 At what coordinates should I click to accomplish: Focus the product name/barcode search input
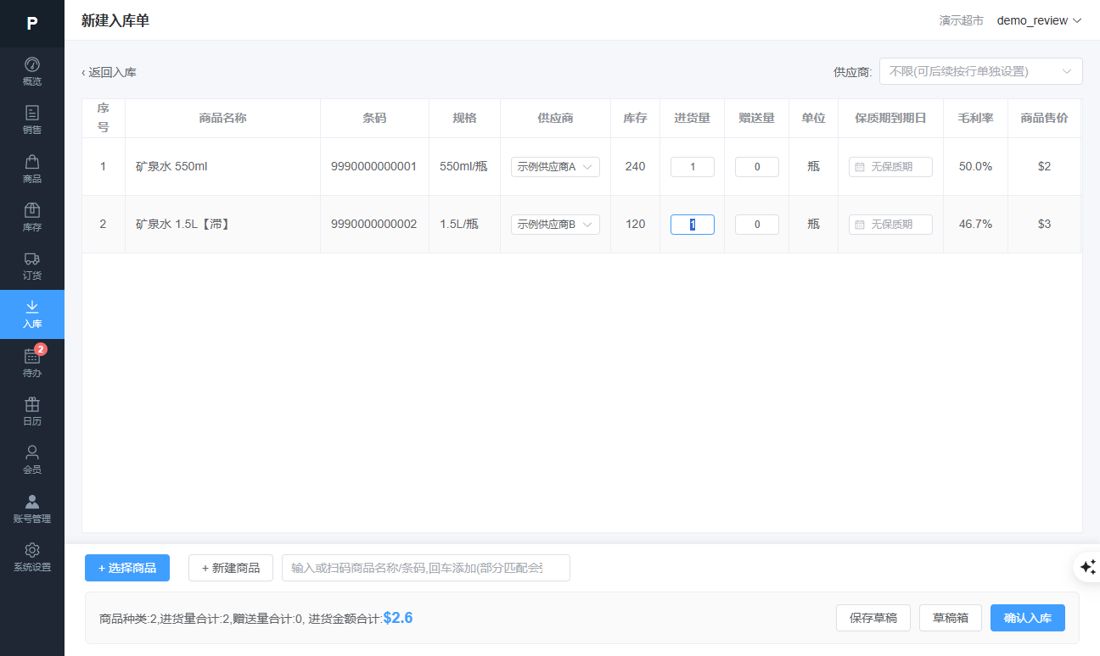tap(426, 568)
